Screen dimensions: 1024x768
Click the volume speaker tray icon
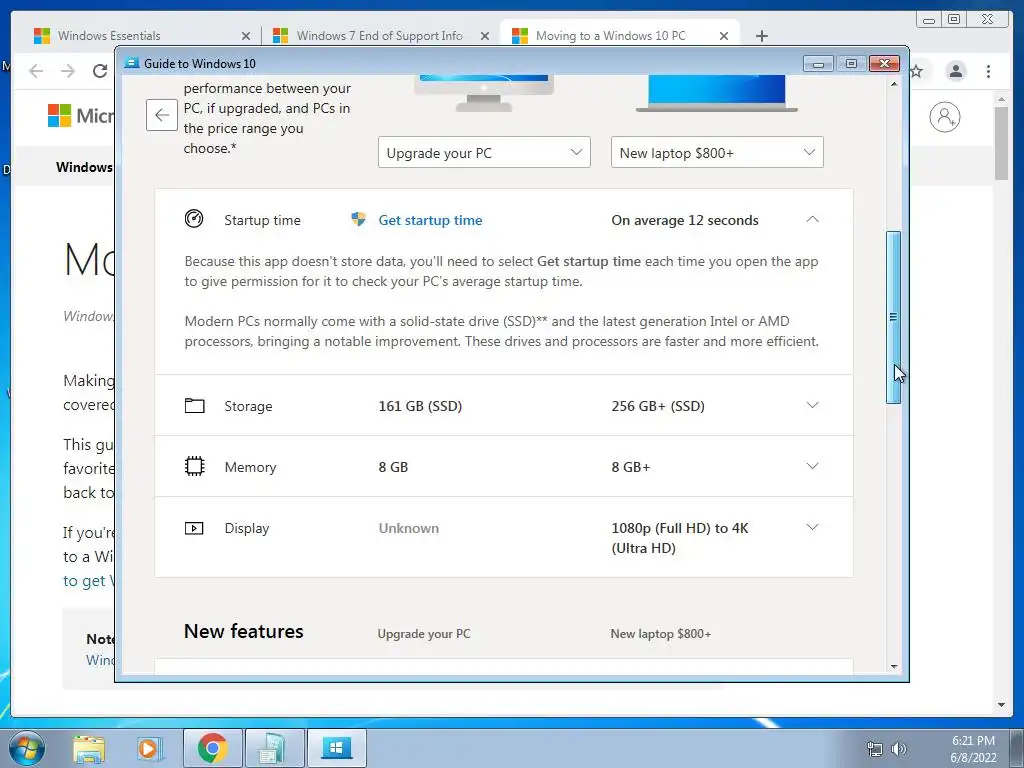tap(899, 749)
